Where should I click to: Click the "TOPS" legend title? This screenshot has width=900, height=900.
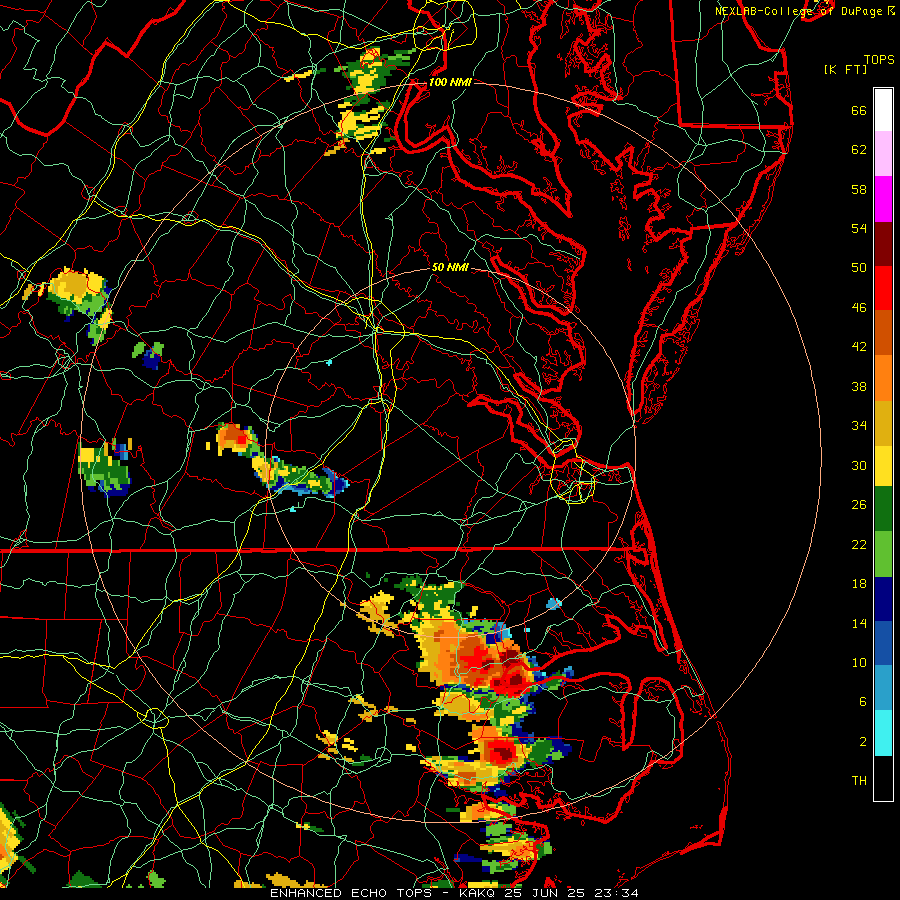point(879,60)
